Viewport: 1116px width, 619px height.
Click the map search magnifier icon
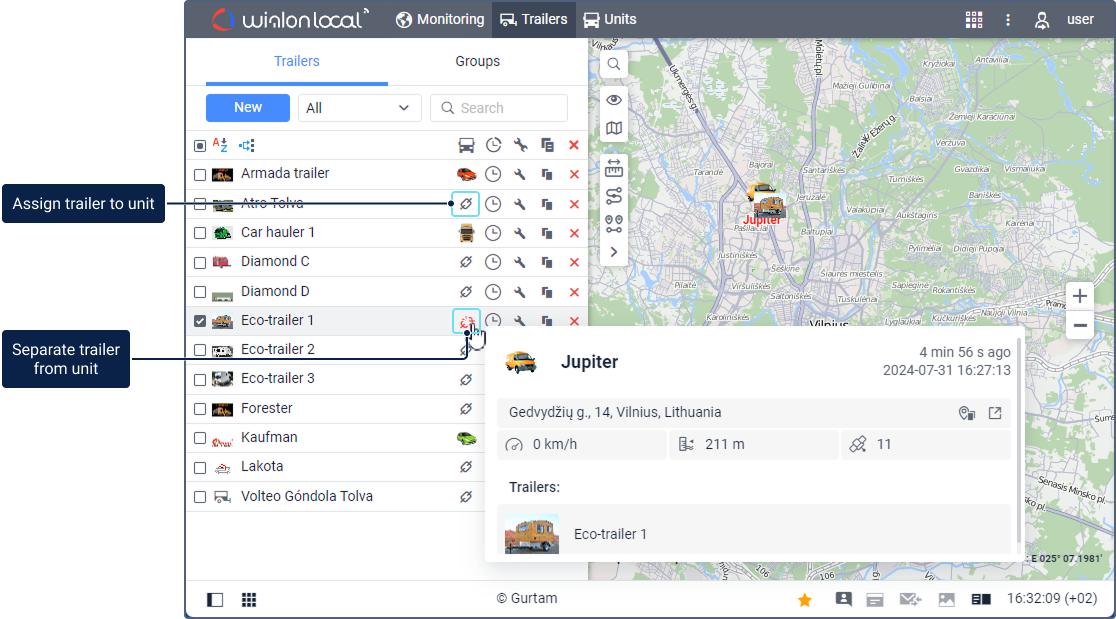click(614, 64)
